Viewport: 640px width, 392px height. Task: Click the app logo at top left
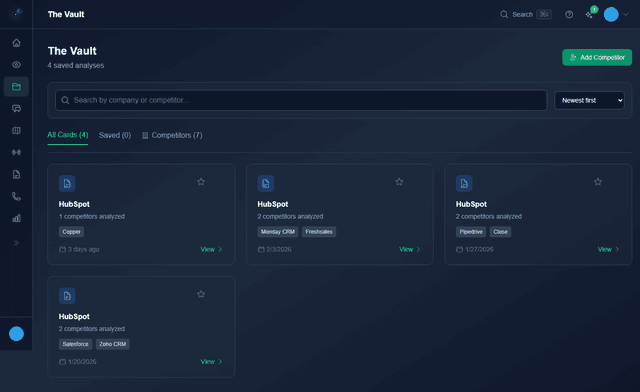[16, 14]
